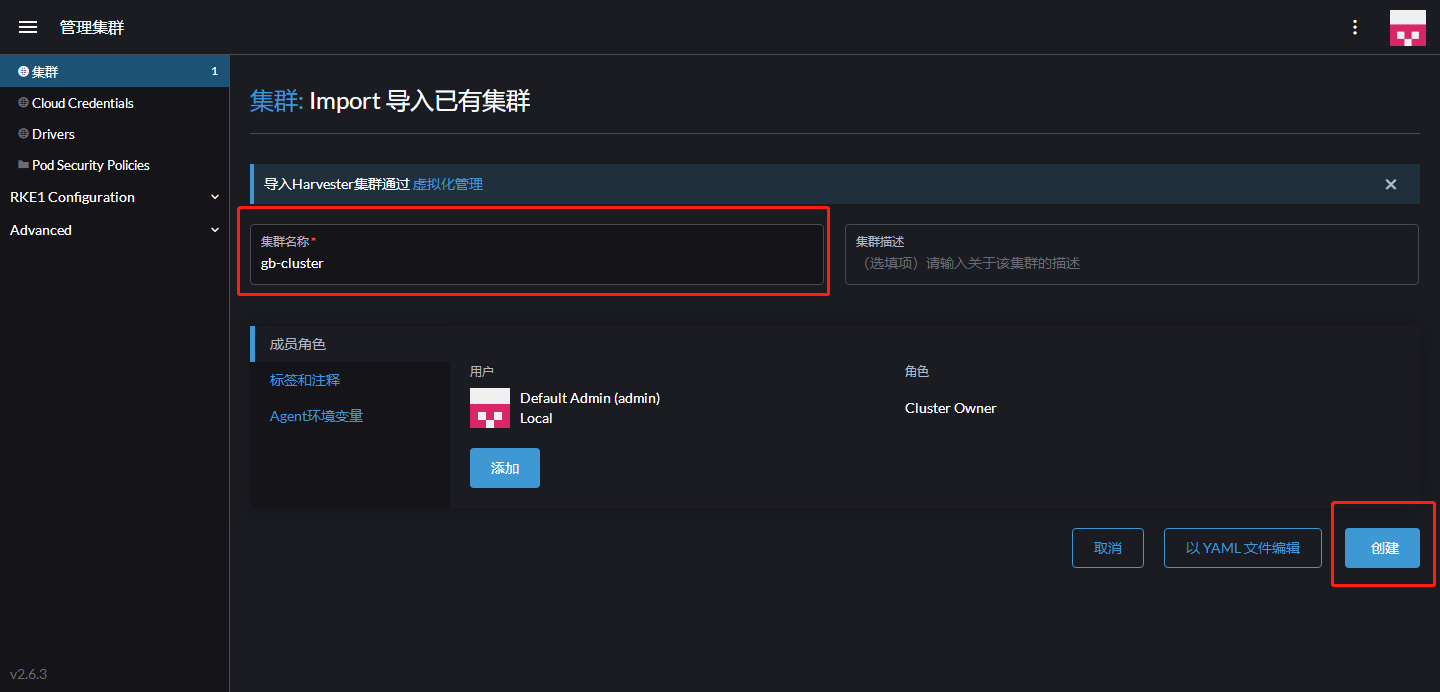Click the 管理集群 header title
1440x692 pixels.
click(92, 27)
